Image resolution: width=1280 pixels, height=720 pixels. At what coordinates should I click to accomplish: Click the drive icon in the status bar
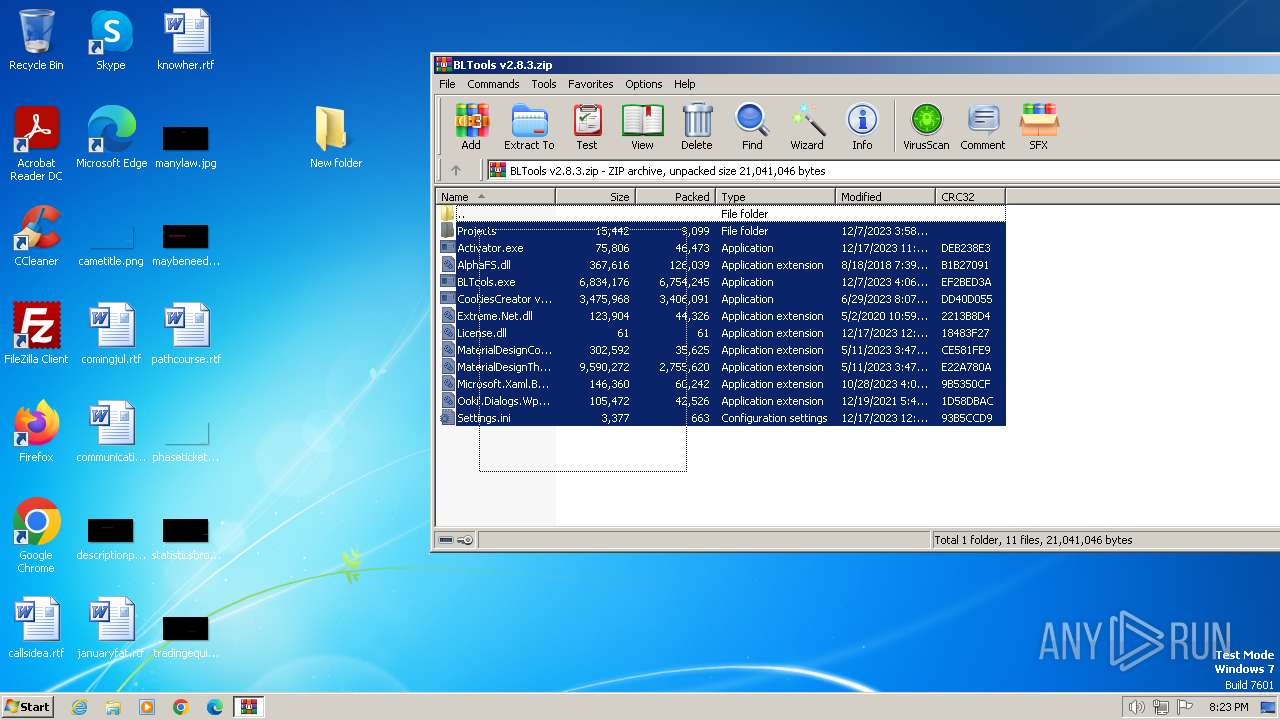[x=446, y=540]
